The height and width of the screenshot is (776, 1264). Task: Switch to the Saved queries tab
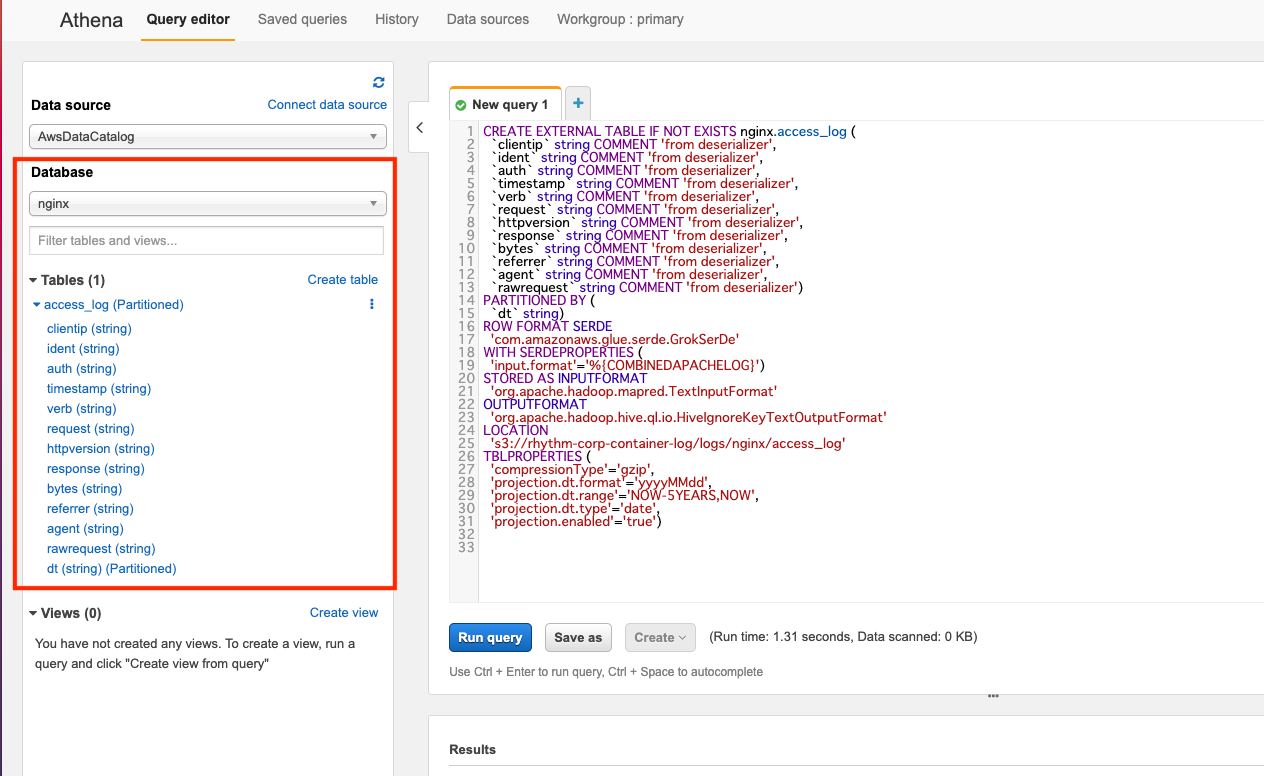click(x=302, y=19)
